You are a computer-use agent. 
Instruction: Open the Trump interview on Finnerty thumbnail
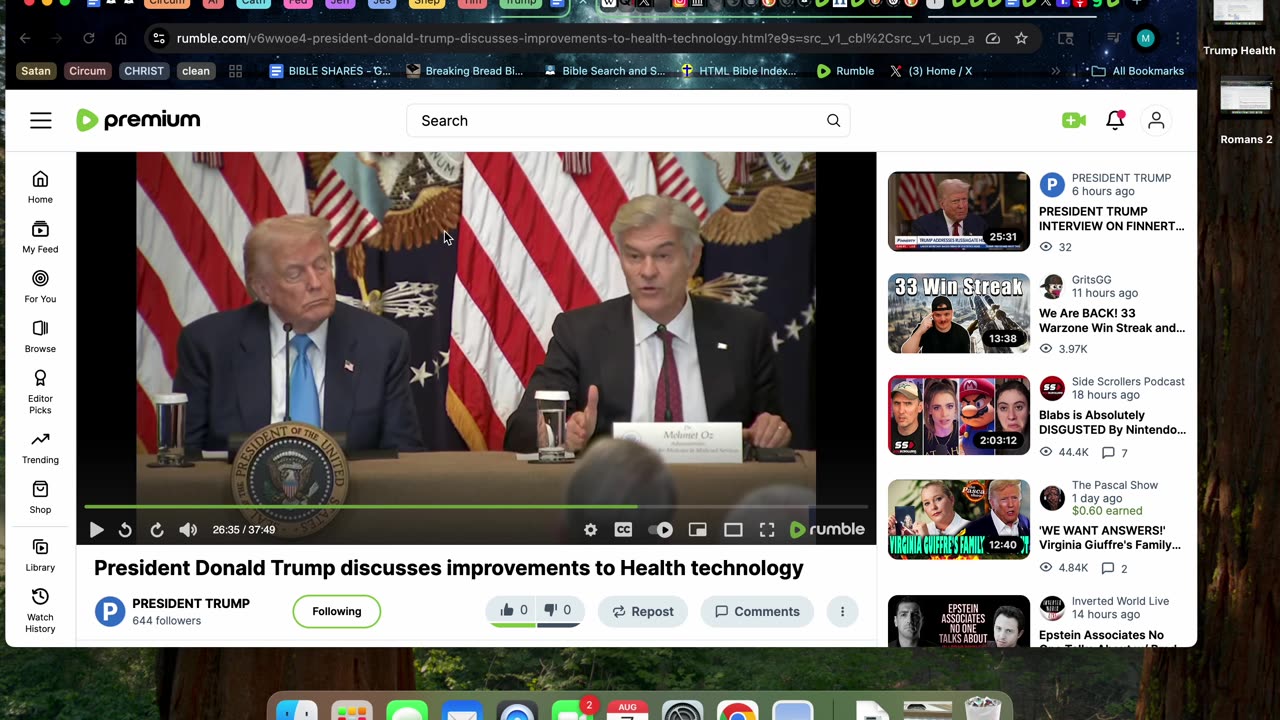[x=959, y=211]
